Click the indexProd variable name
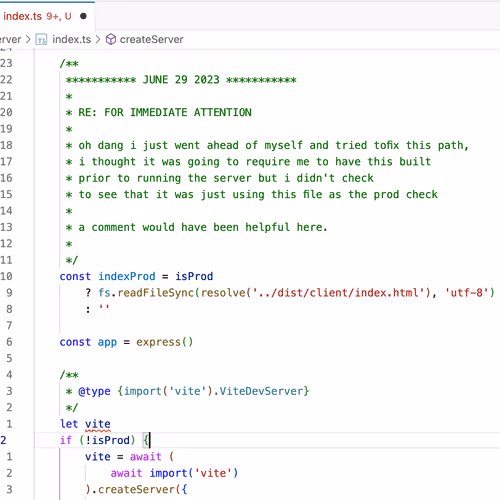500x500 pixels. (127, 276)
